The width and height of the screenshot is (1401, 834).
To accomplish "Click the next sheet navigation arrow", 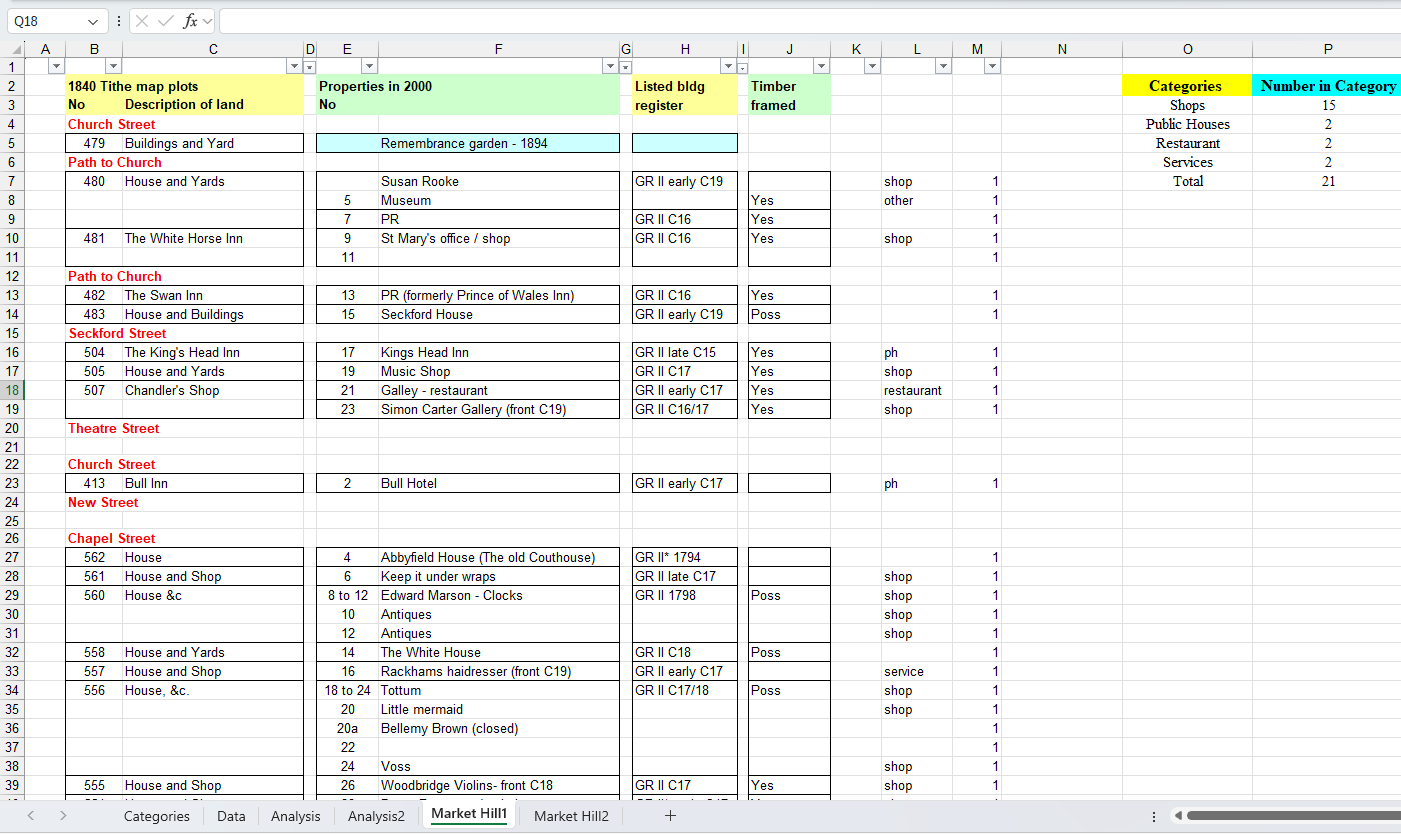I will pos(63,816).
